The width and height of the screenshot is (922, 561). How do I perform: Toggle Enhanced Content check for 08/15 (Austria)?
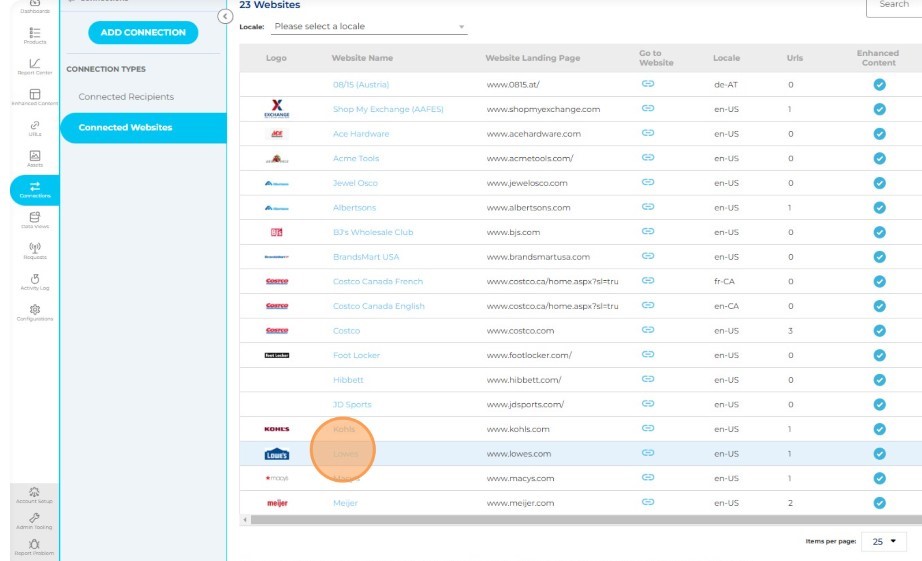click(x=879, y=85)
